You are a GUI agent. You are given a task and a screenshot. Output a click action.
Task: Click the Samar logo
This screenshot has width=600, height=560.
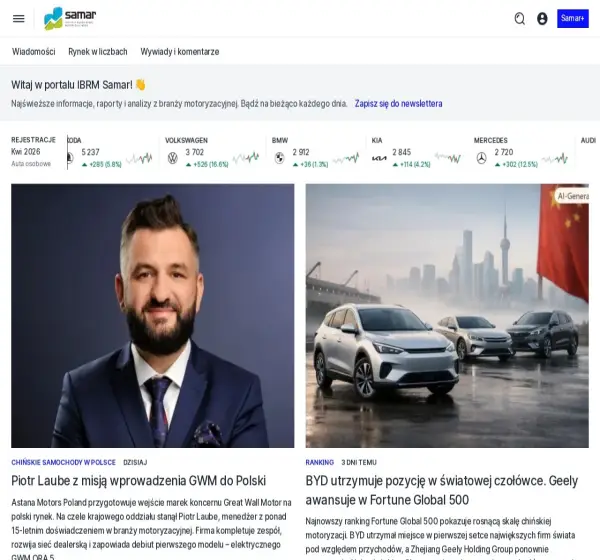pyautogui.click(x=70, y=18)
